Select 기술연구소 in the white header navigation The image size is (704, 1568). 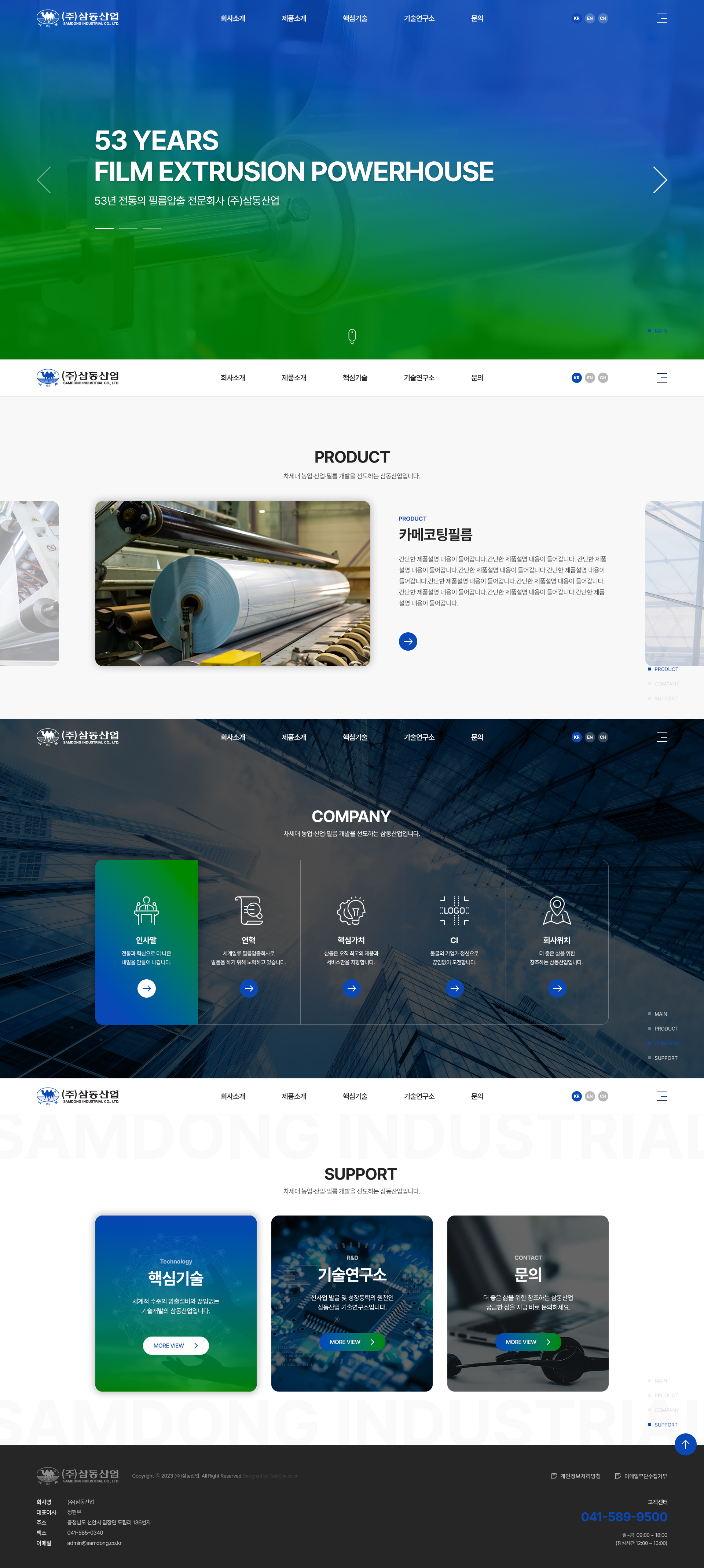point(419,377)
